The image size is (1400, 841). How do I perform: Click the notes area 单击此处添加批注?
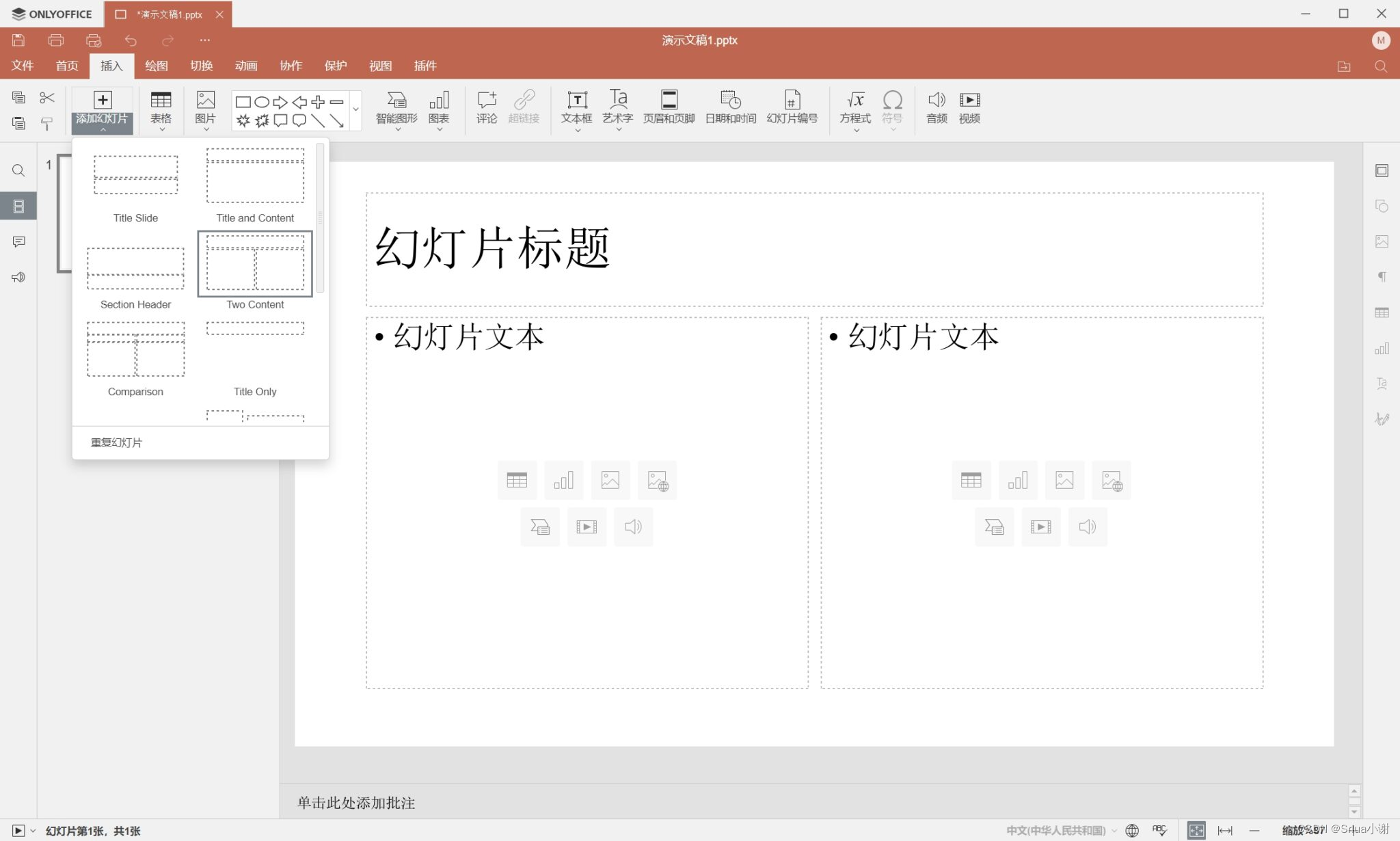(x=356, y=803)
